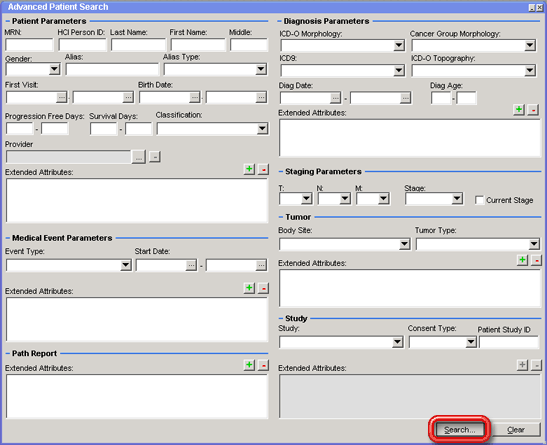This screenshot has height=445, width=547.
Task: Click into the Last Name field
Action: (138, 45)
